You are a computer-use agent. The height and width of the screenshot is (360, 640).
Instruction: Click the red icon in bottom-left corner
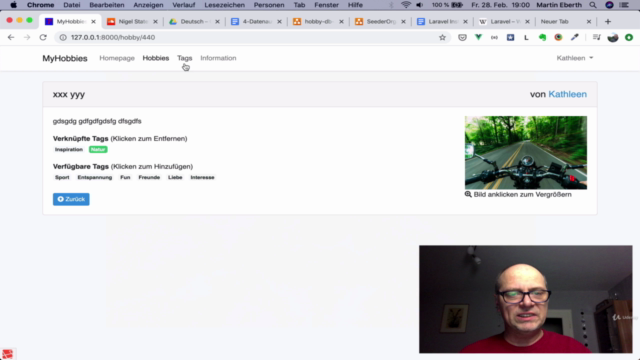tap(7, 353)
